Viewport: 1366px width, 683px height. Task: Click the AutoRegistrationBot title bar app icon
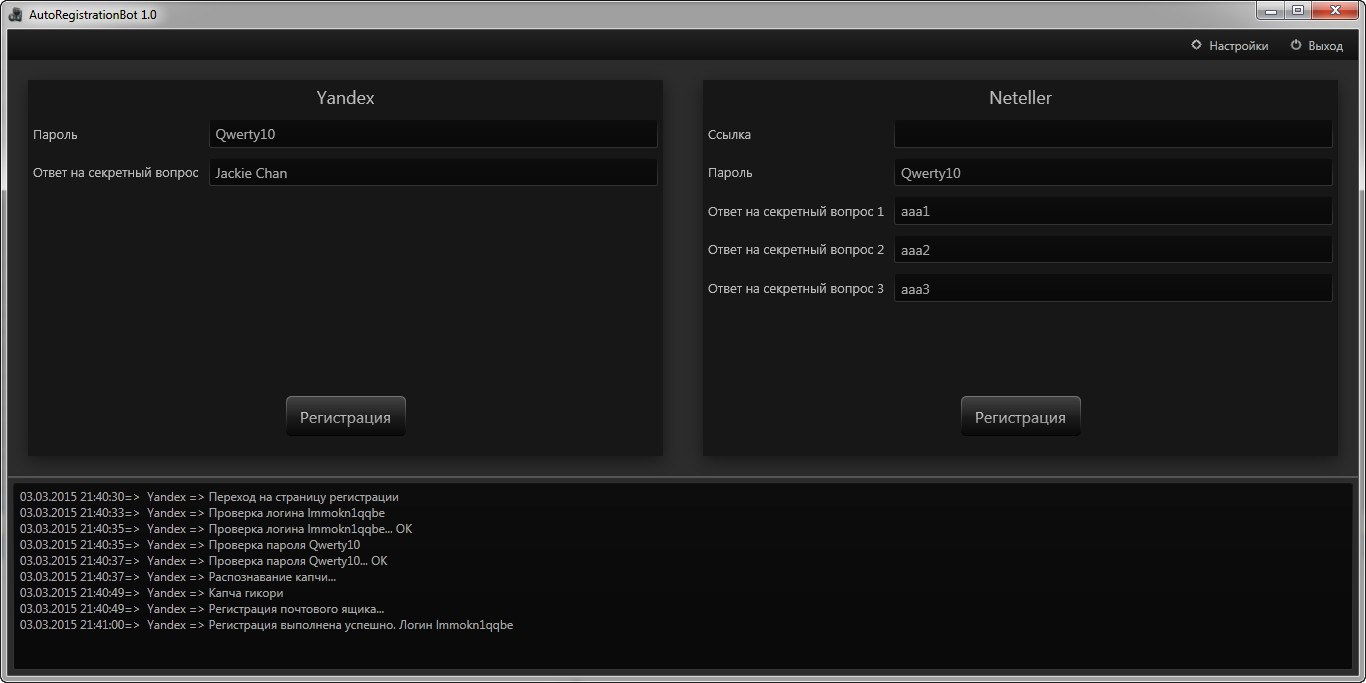tap(15, 14)
